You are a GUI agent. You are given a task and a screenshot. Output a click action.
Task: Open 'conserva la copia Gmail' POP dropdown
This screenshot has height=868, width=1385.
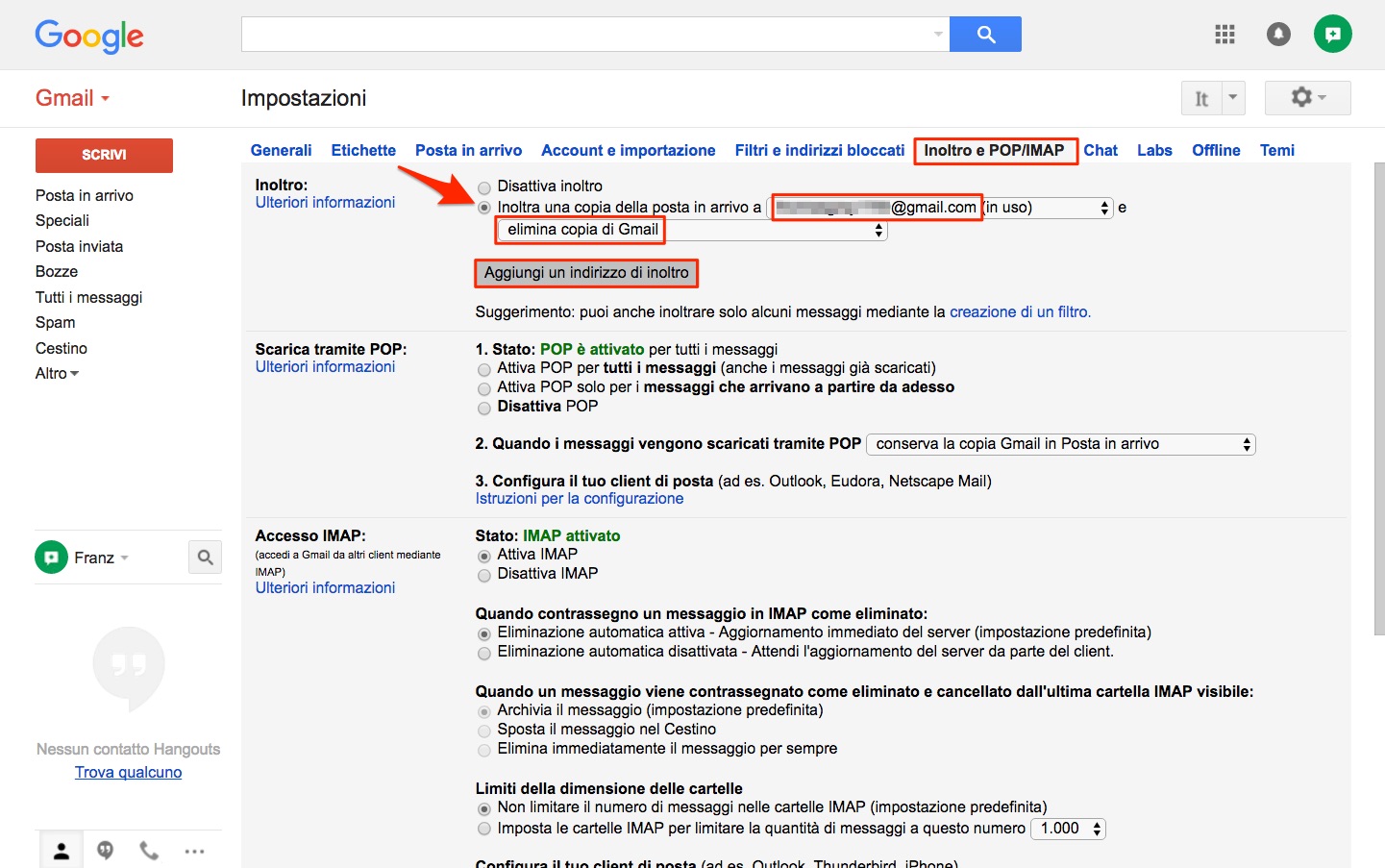[x=1061, y=444]
